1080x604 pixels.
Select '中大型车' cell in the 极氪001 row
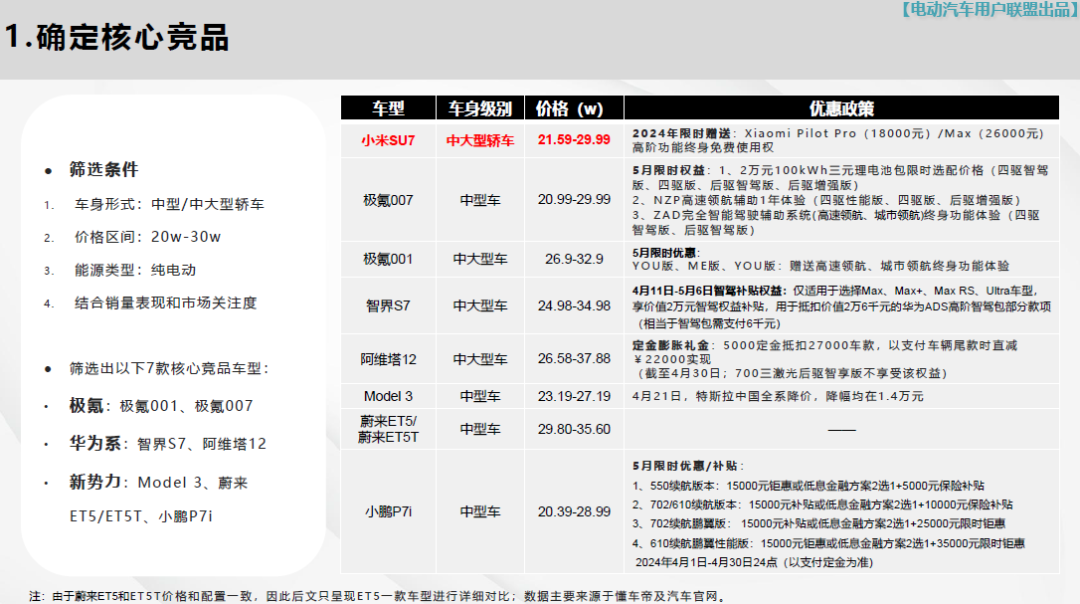point(480,259)
